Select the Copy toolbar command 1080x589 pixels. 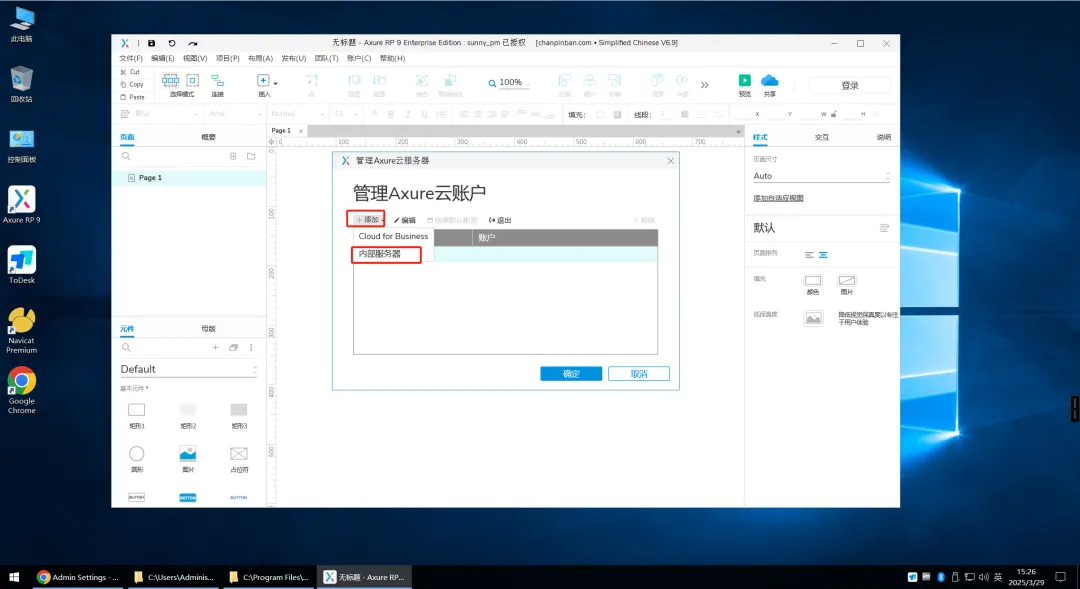(x=132, y=84)
